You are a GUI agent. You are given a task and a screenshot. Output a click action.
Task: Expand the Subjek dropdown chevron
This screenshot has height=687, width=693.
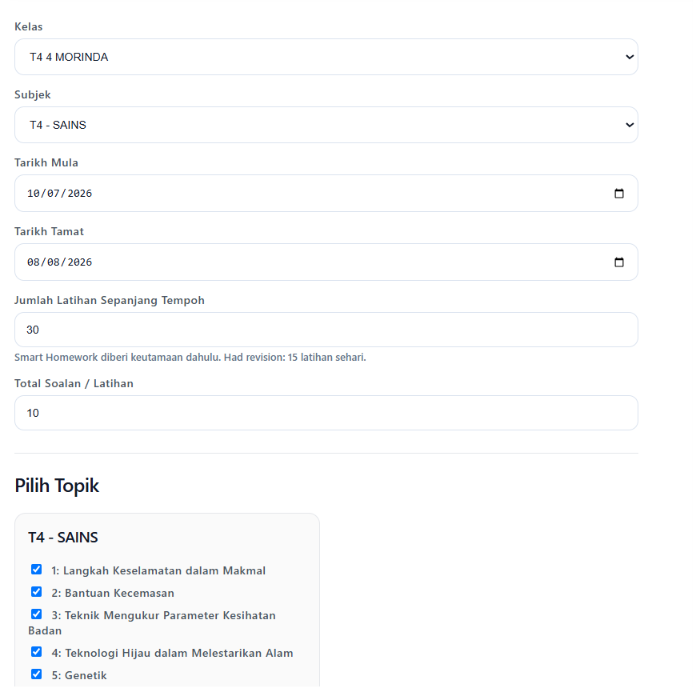point(629,125)
